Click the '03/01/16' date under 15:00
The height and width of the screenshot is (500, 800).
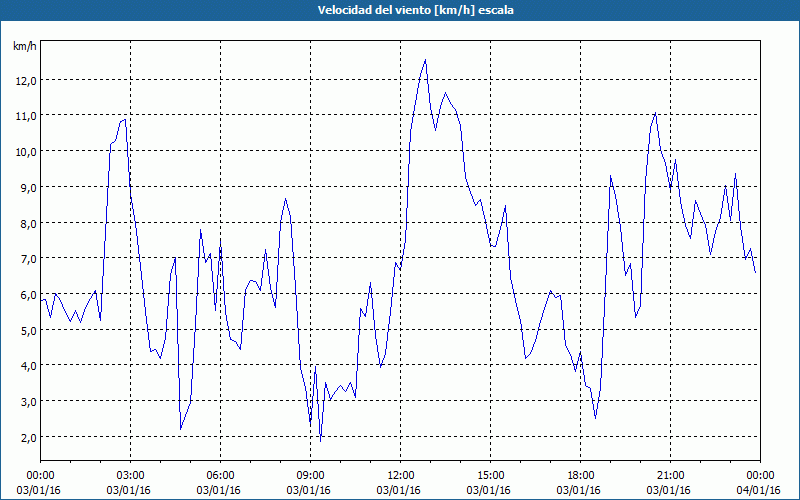[489, 490]
